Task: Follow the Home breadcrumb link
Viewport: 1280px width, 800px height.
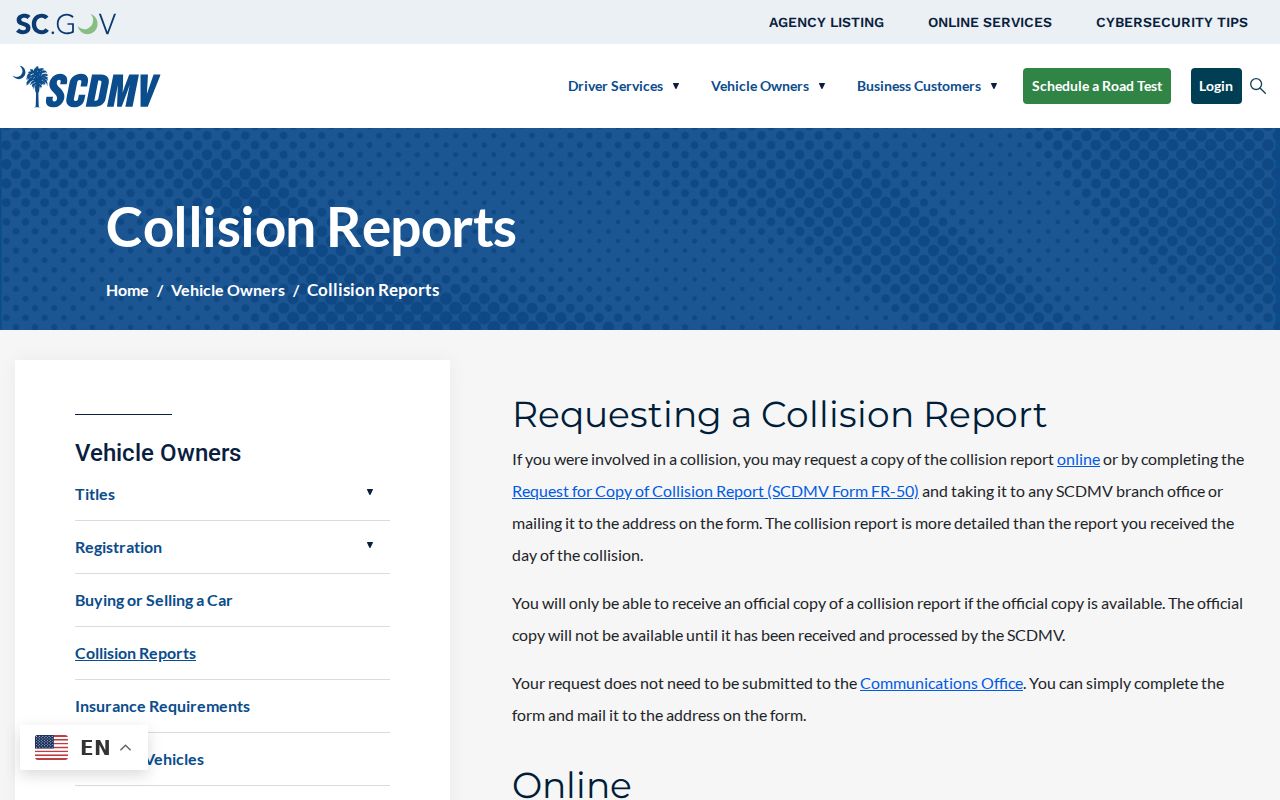Action: [127, 290]
